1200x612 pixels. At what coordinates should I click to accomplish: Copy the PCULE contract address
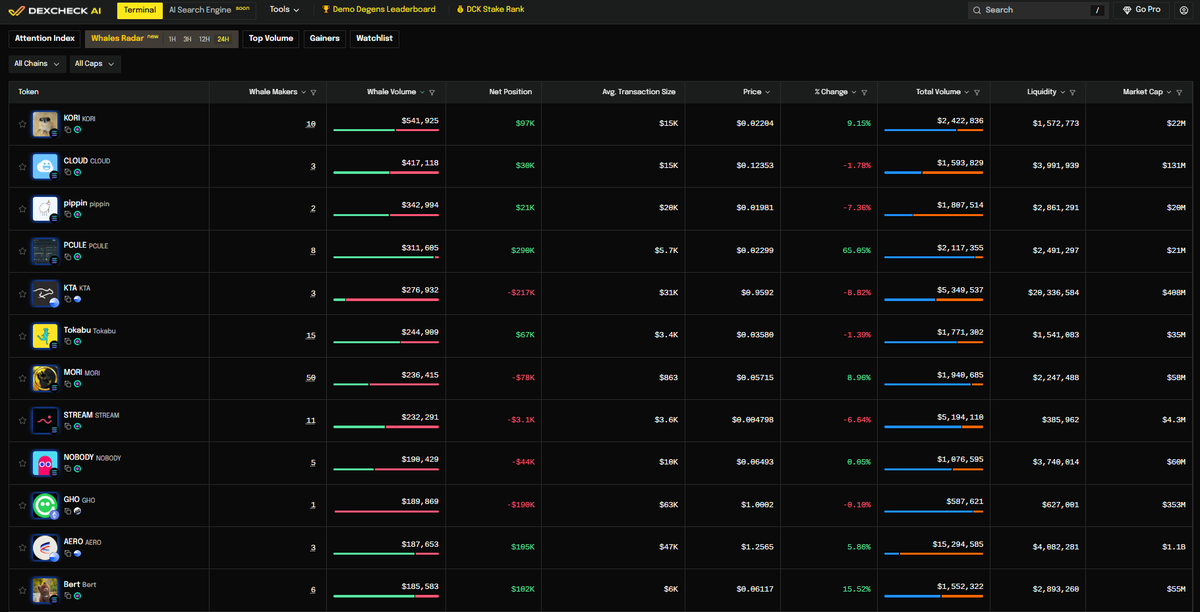point(68,257)
